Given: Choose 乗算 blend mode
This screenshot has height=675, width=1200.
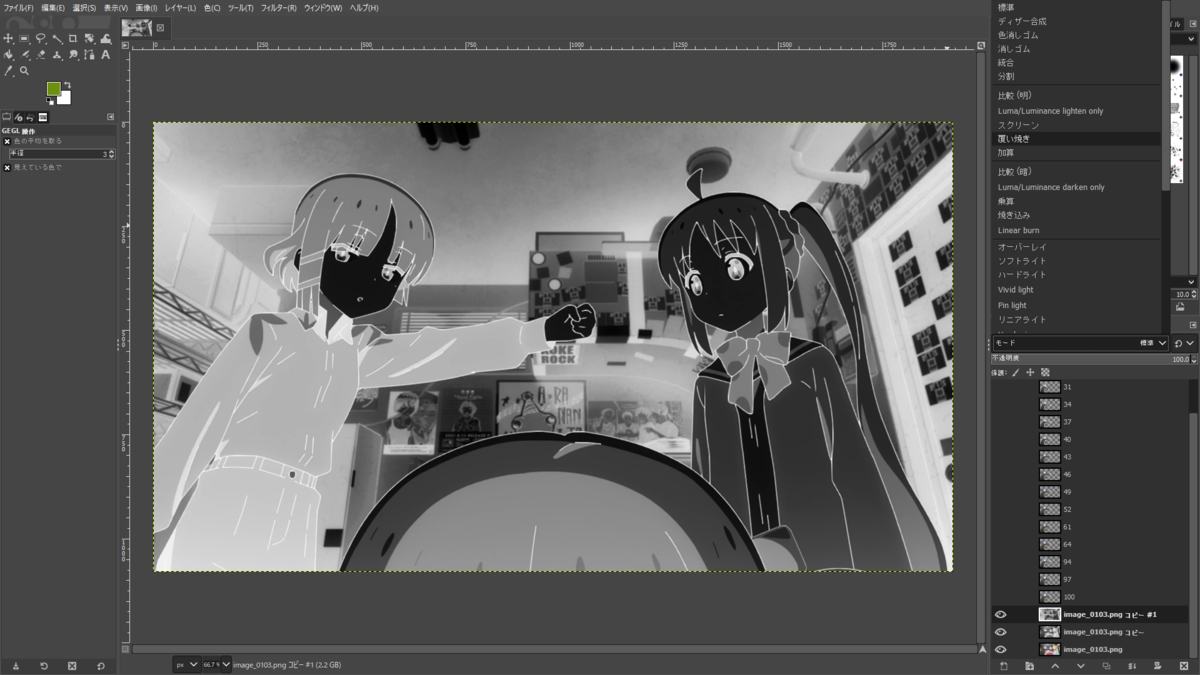Looking at the screenshot, I should 1077,201.
